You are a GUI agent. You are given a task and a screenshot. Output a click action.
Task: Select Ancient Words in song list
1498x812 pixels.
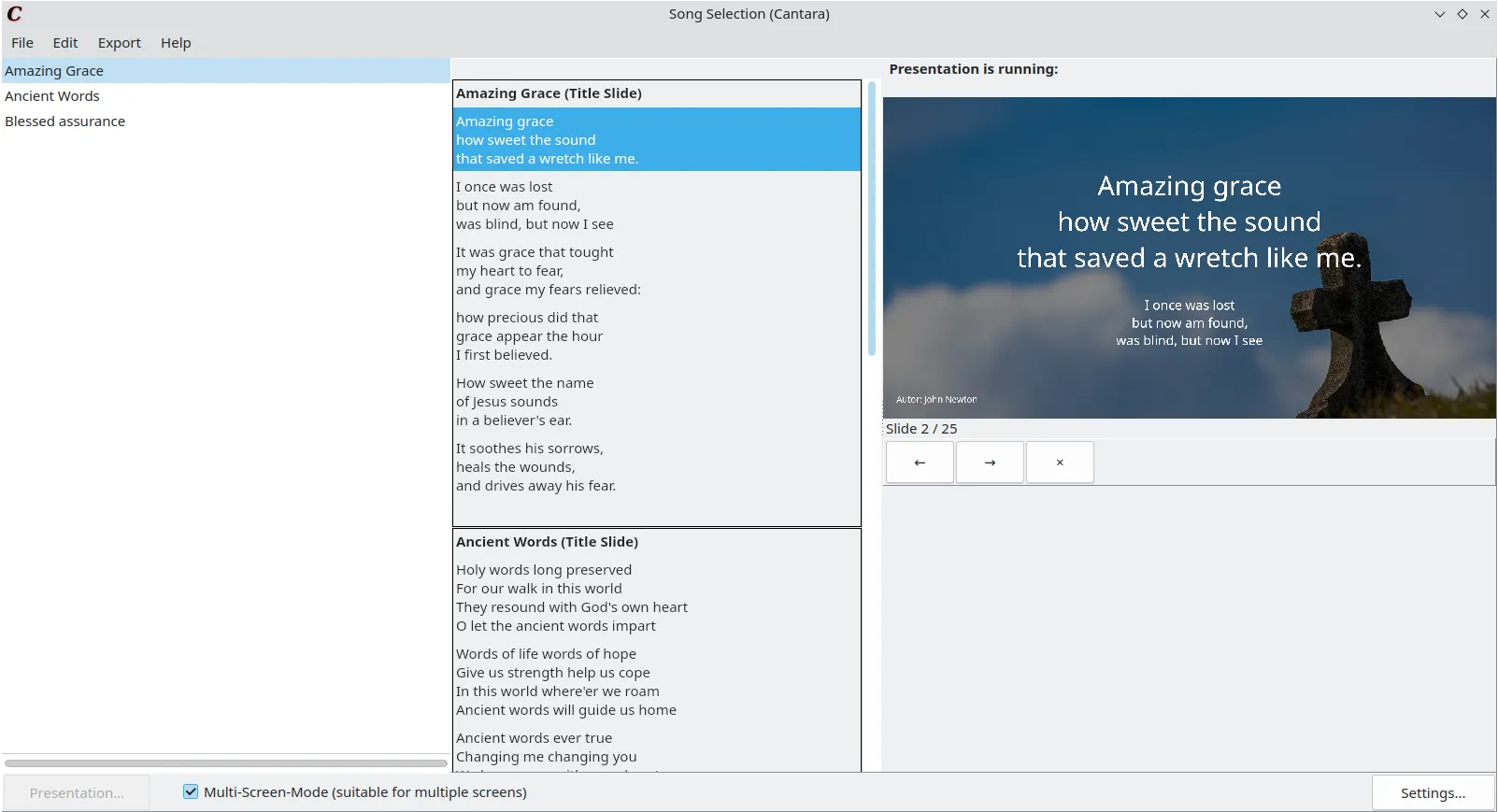tap(225, 96)
